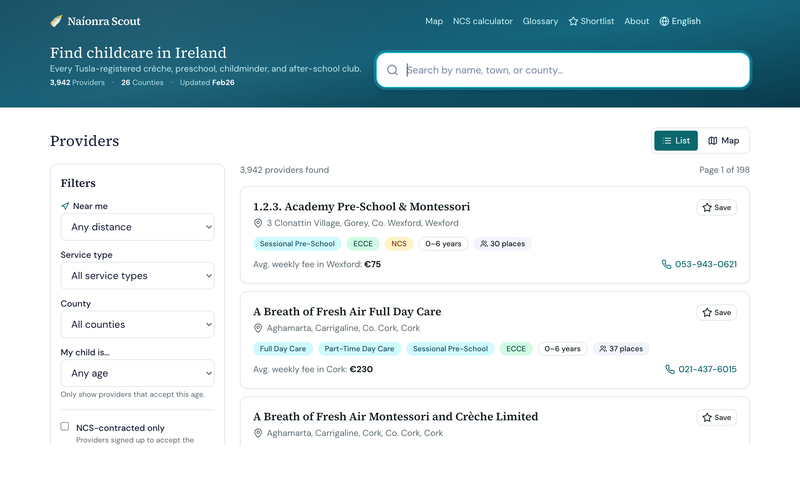Open 1.2.3. Academy Pre-School & Montessori listing
Image resolution: width=800 pixels, height=500 pixels.
pyautogui.click(x=362, y=207)
